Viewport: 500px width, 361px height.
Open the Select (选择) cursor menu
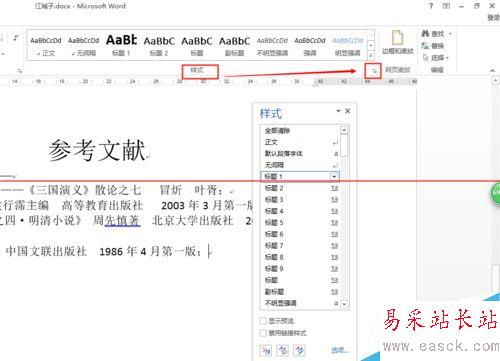[435, 58]
